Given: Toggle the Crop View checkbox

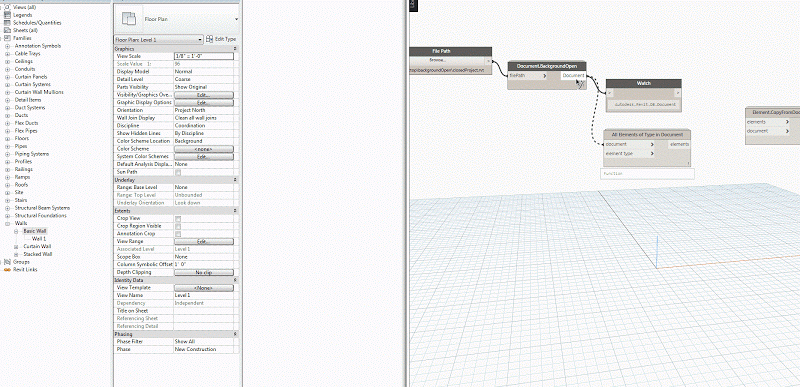Looking at the screenshot, I should click(x=178, y=218).
